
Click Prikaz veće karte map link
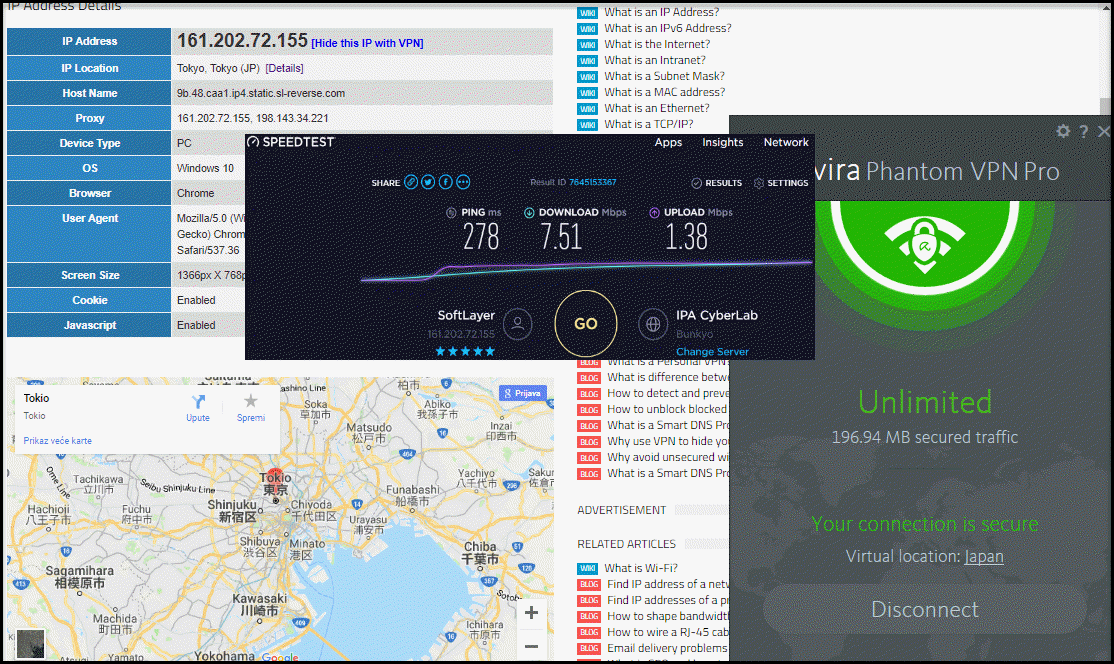coord(58,441)
